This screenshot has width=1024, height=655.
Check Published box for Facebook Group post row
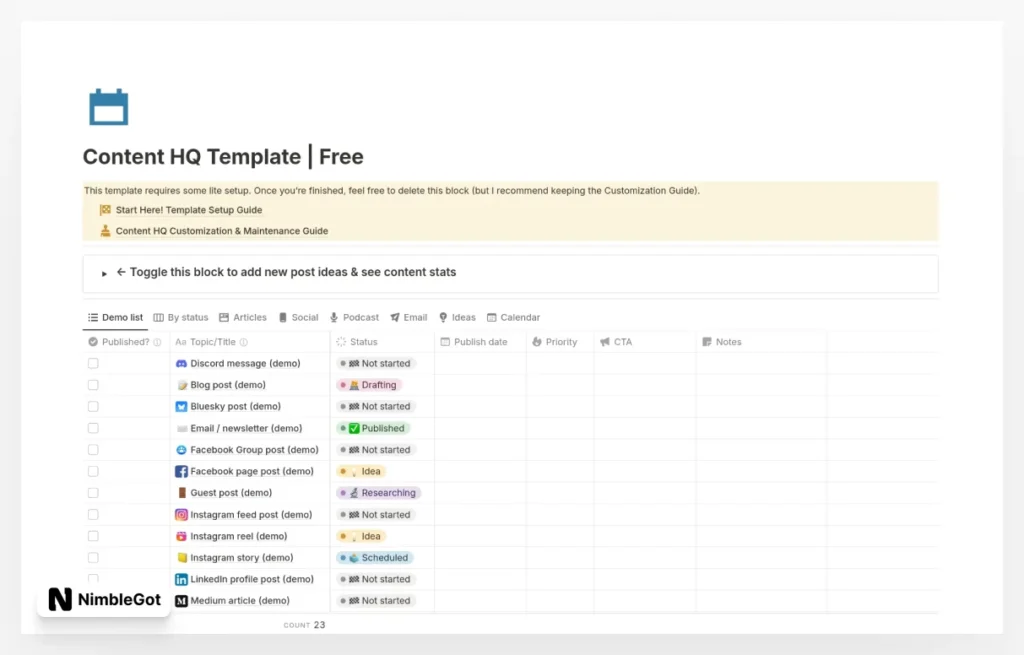click(x=93, y=450)
